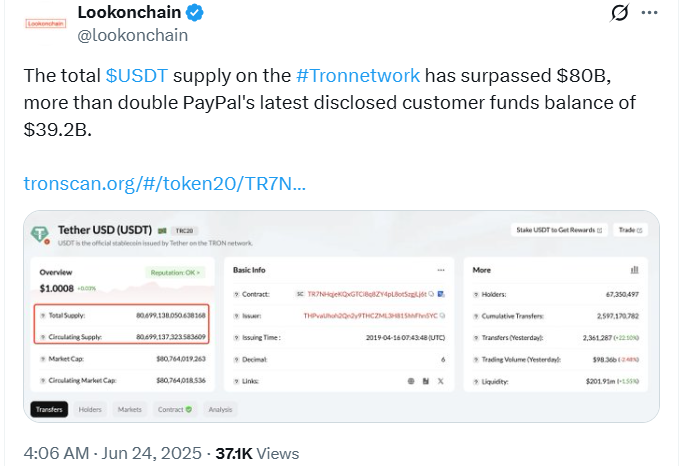Switch to the Markets tab
Screen dimensions: 685x466
coord(130,409)
